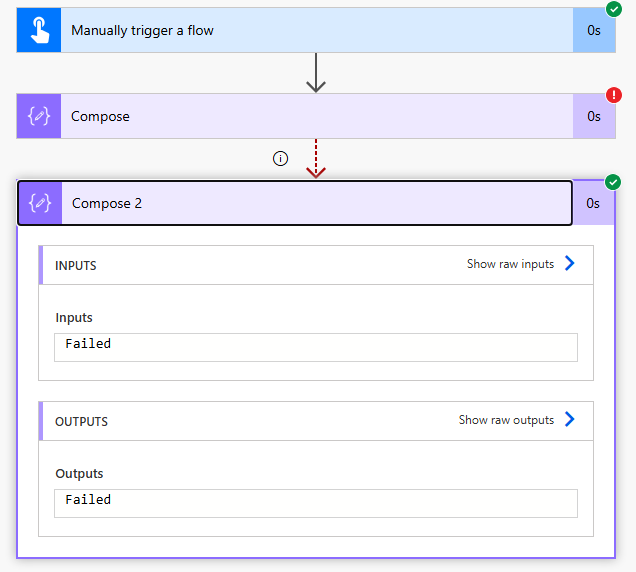
Task: Open Show raw inputs link
Action: pos(510,264)
